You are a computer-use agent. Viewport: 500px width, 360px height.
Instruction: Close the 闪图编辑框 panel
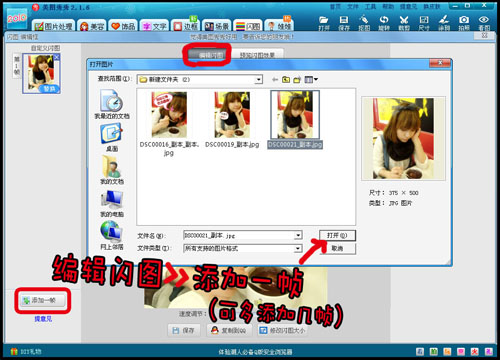click(x=484, y=35)
